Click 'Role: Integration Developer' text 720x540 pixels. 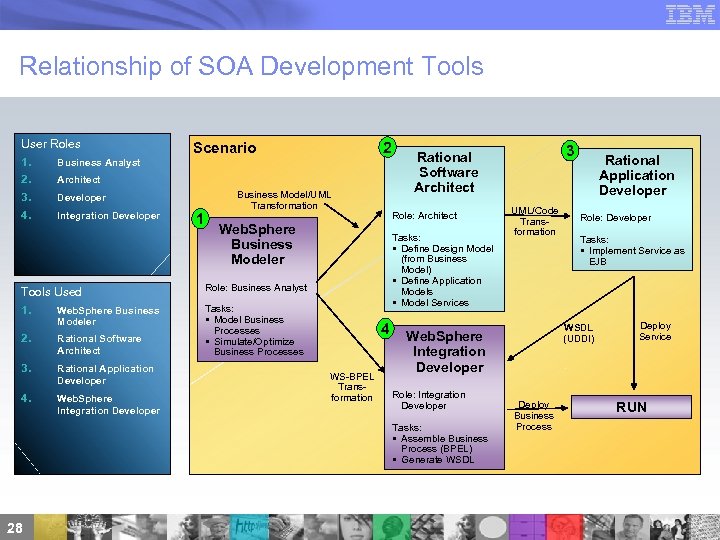coord(428,400)
